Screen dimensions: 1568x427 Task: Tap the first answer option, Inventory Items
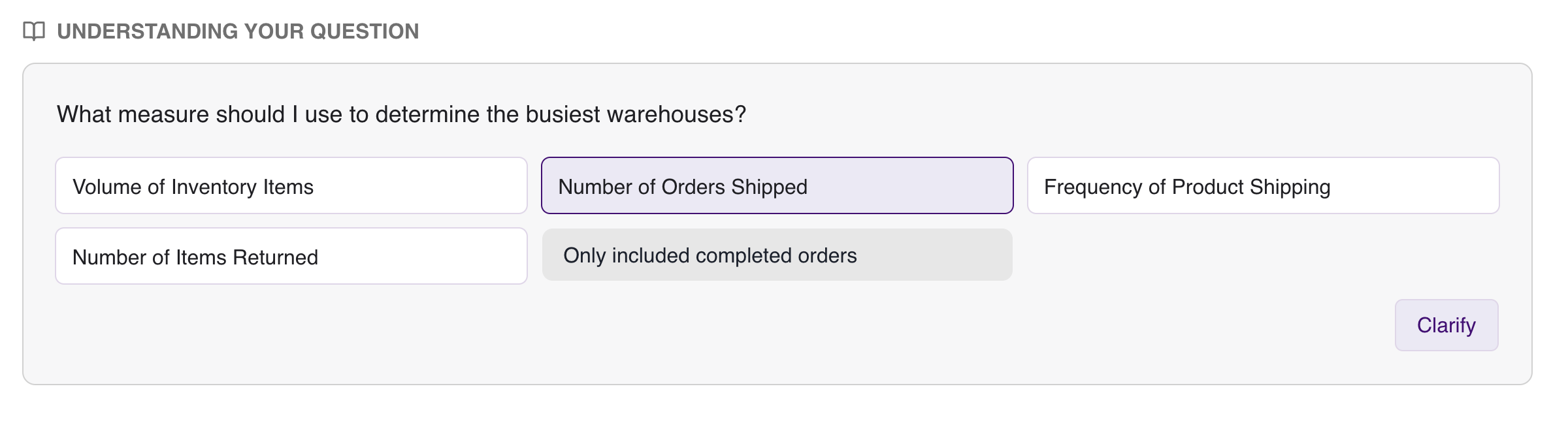click(291, 185)
